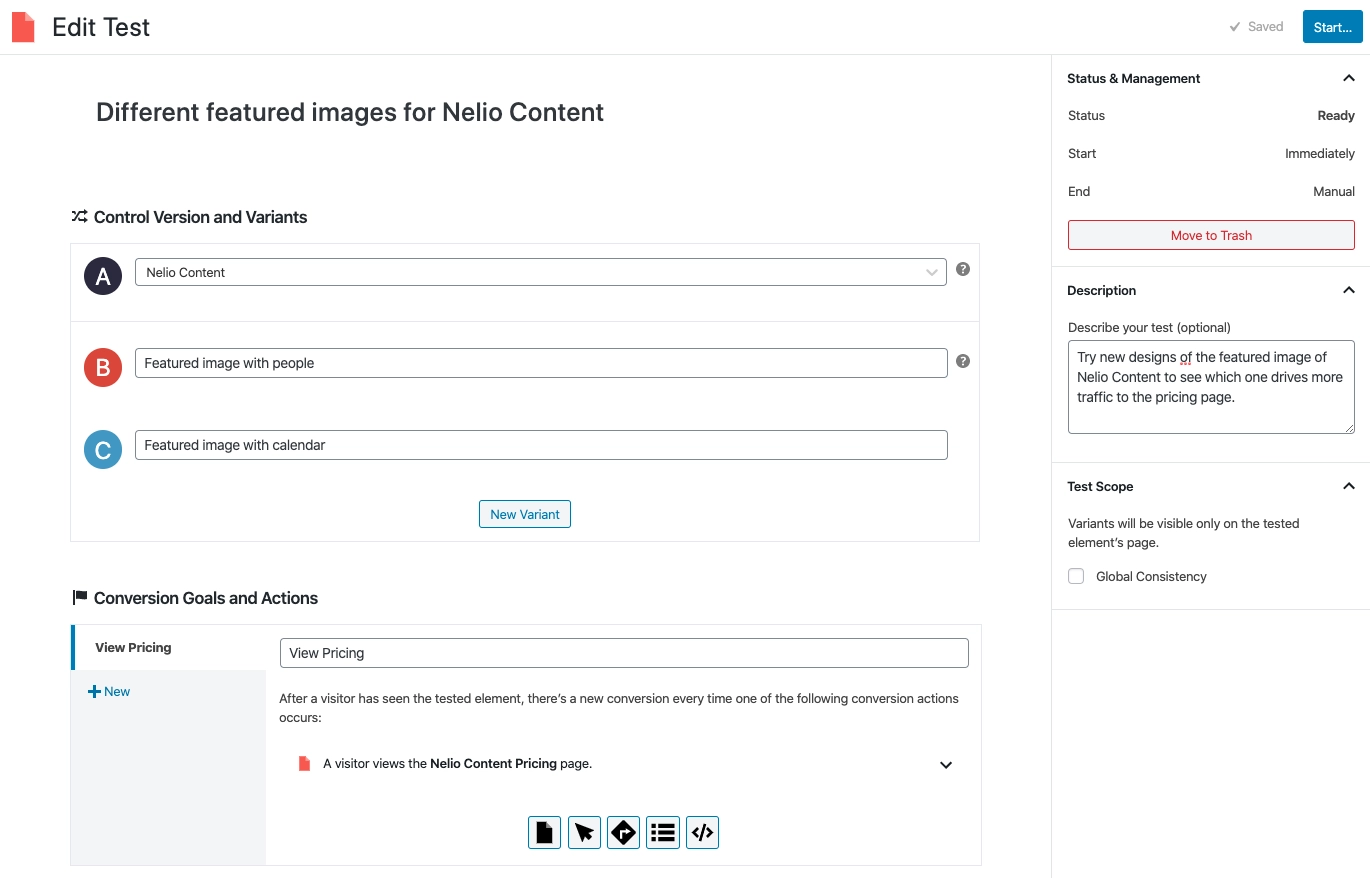Screen dimensions: 1370x878
Task: Click the New Variant button
Action: click(x=524, y=514)
